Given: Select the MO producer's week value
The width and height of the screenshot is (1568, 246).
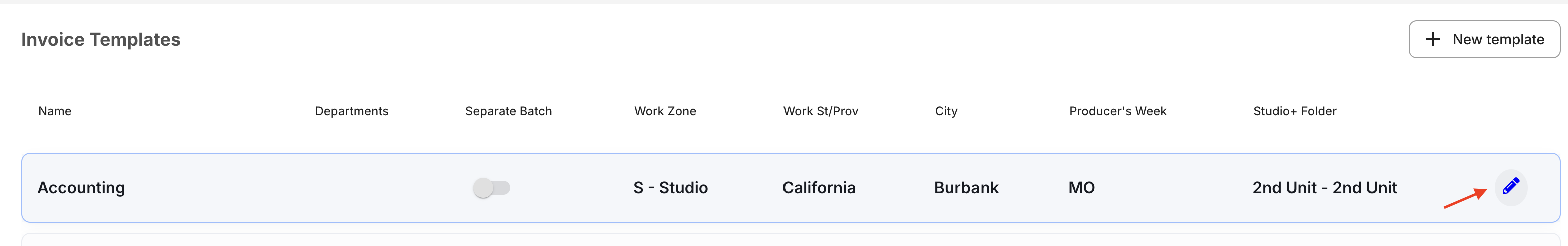Looking at the screenshot, I should (x=1081, y=188).
